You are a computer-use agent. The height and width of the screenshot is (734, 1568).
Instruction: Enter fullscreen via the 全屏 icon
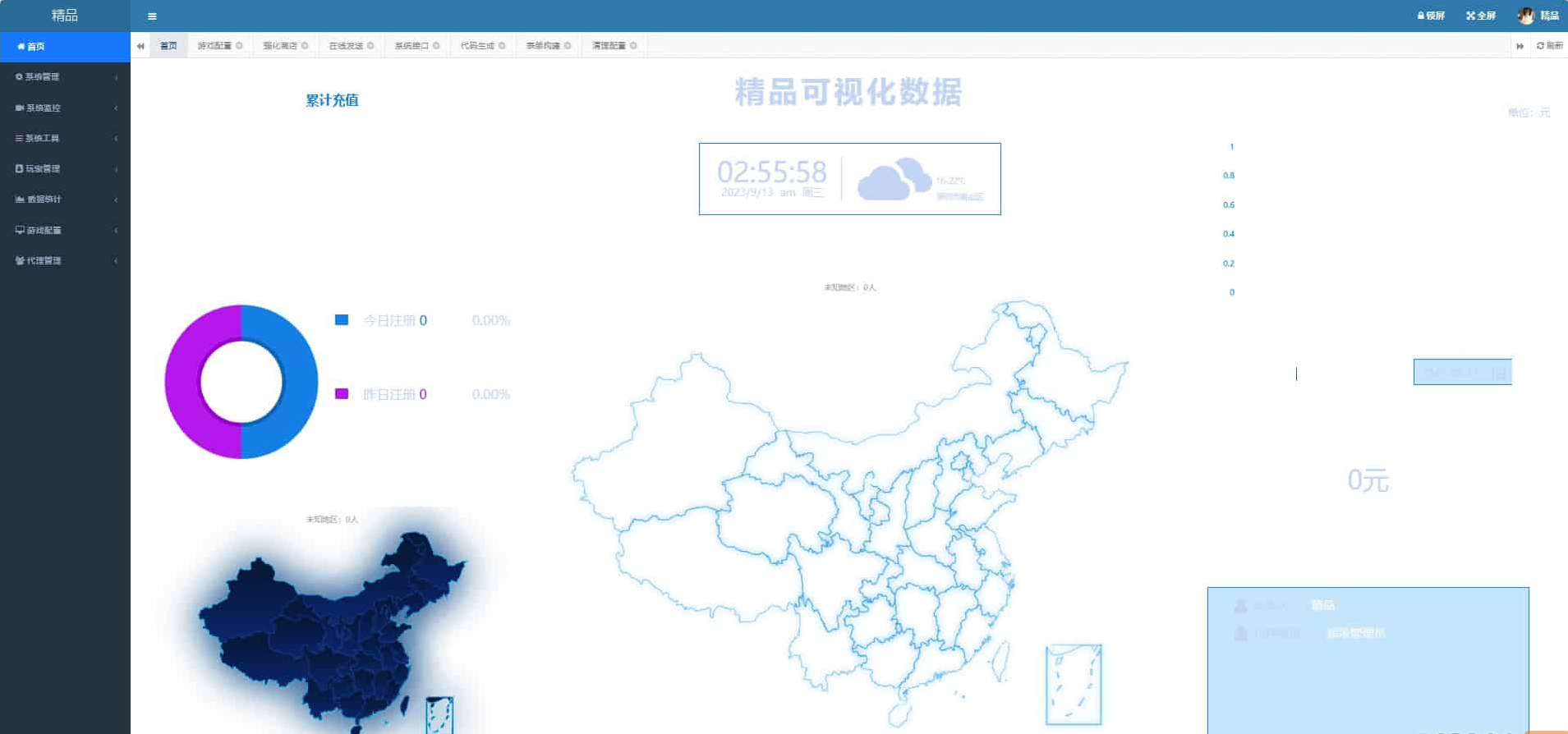1470,16
